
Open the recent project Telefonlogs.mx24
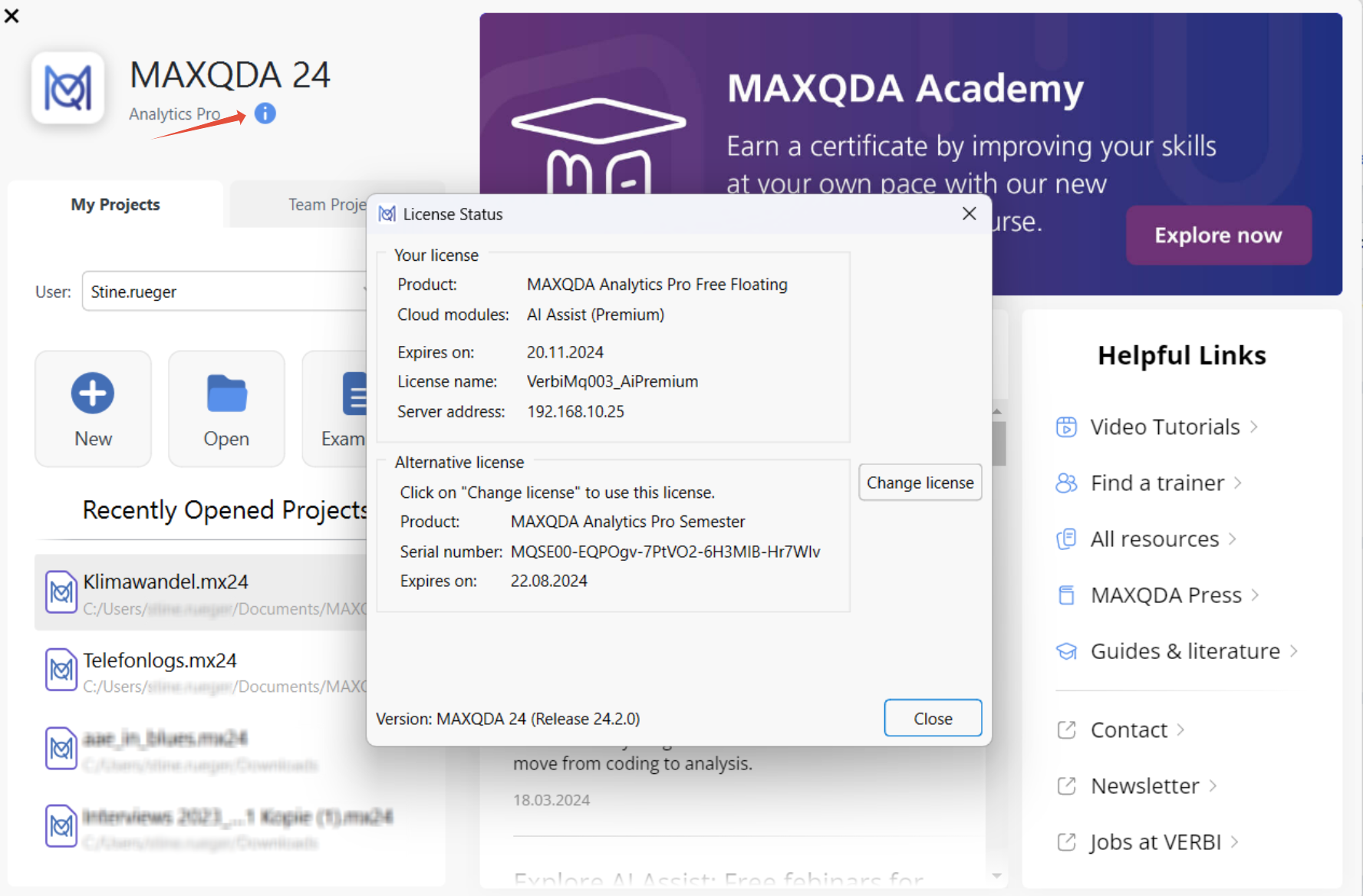(x=201, y=670)
